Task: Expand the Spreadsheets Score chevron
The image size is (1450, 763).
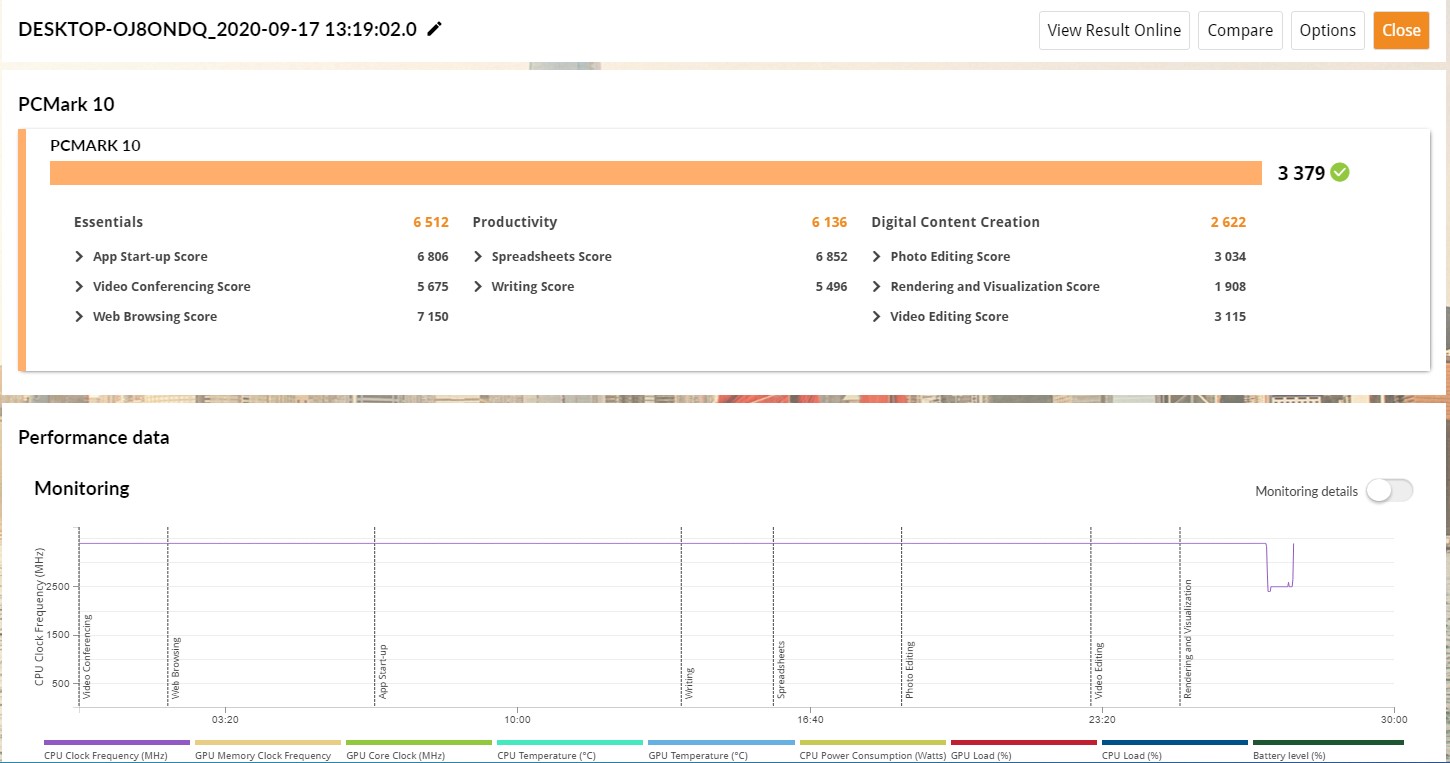Action: tap(478, 257)
